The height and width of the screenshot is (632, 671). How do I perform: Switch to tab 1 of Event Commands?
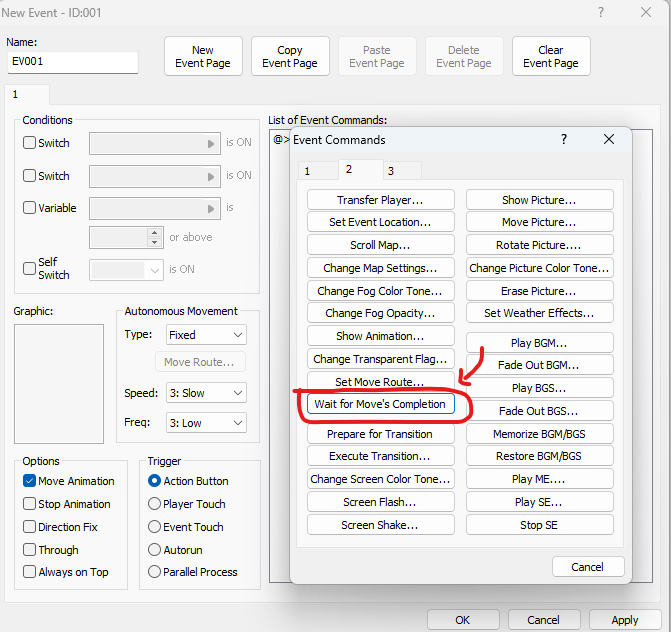[x=307, y=171]
